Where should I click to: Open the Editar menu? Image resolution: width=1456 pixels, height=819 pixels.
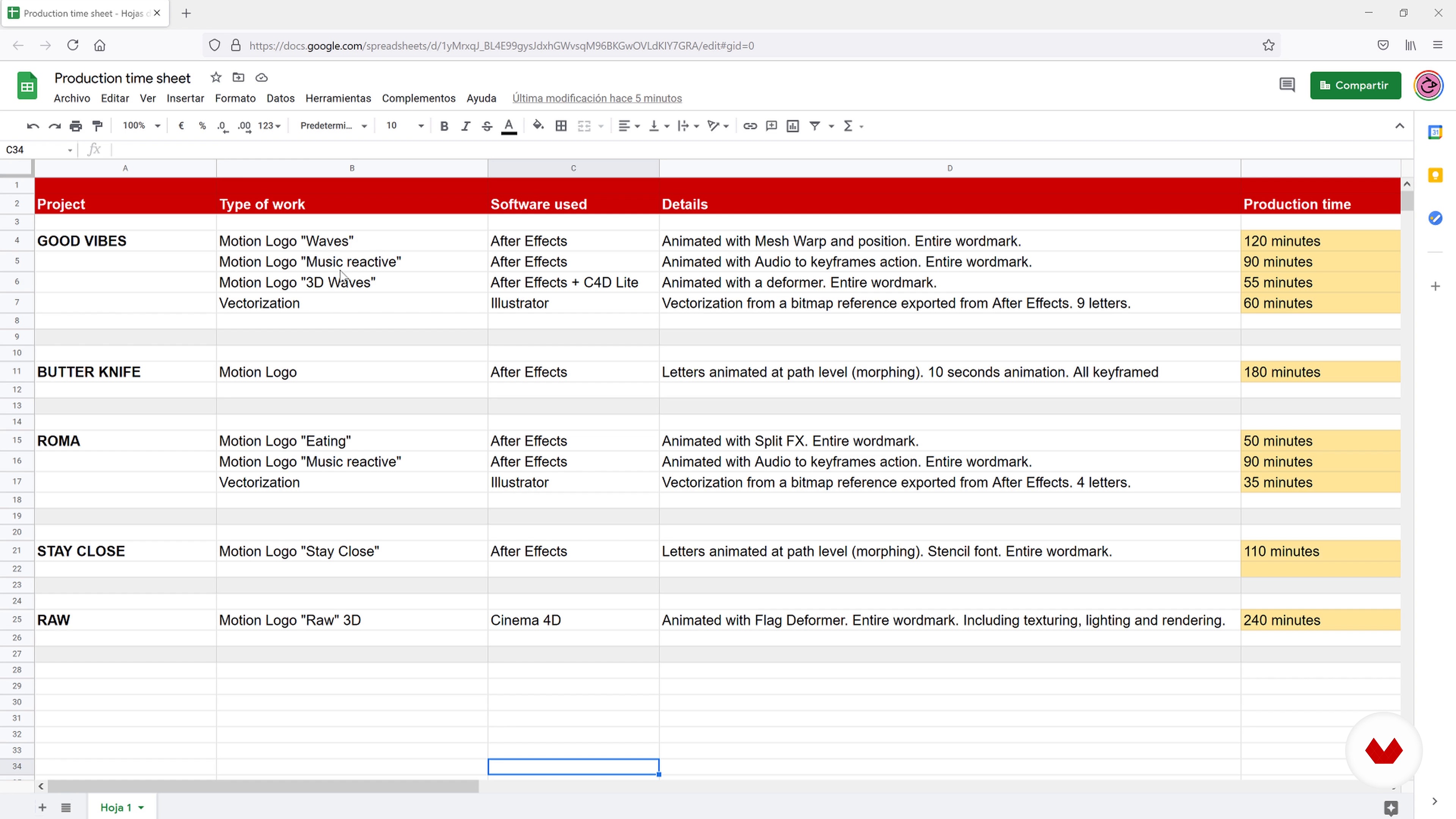click(115, 98)
